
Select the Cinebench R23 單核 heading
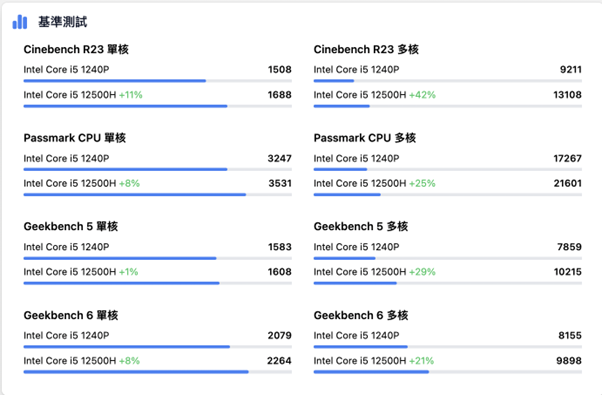pyautogui.click(x=76, y=50)
